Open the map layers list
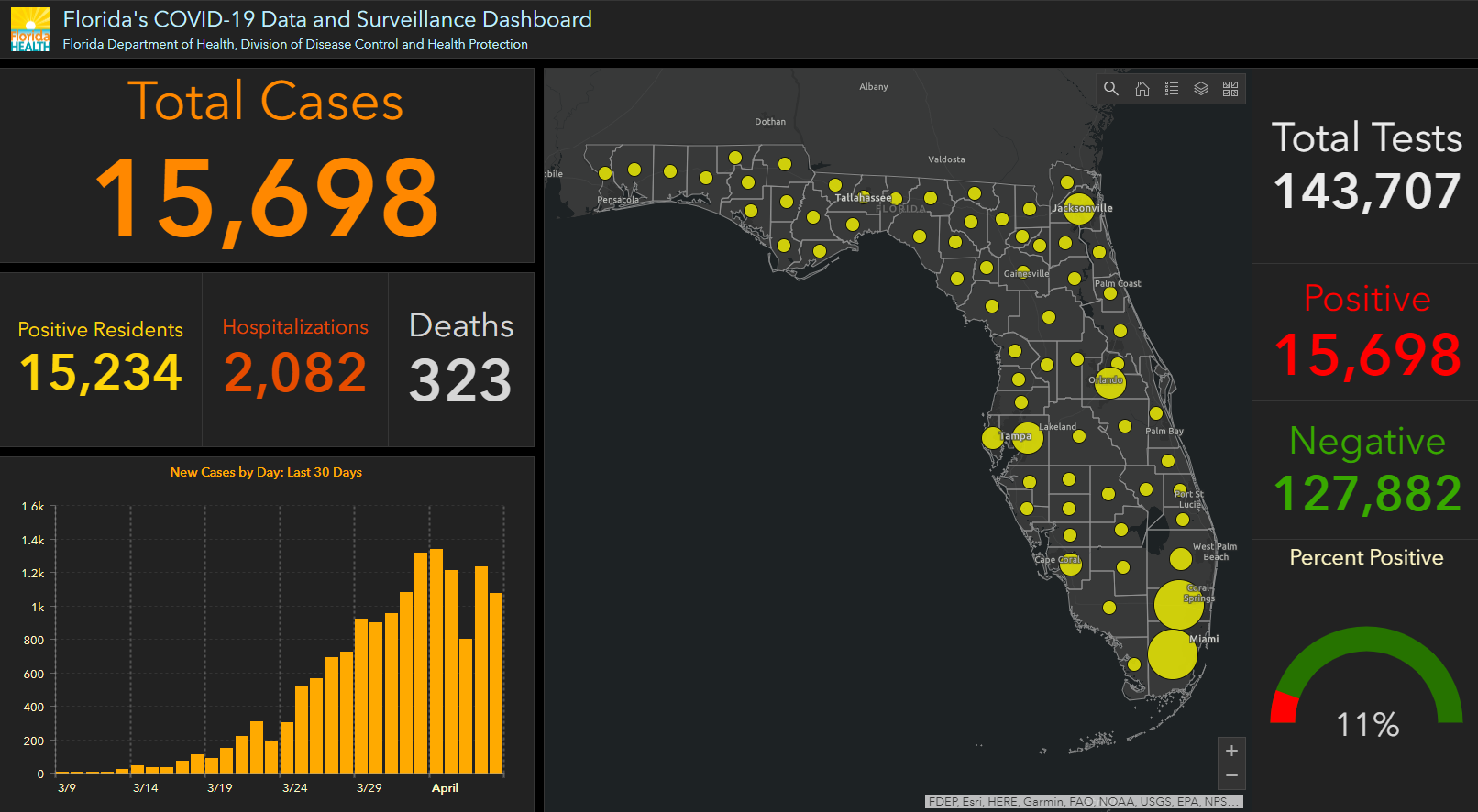 tap(1201, 89)
